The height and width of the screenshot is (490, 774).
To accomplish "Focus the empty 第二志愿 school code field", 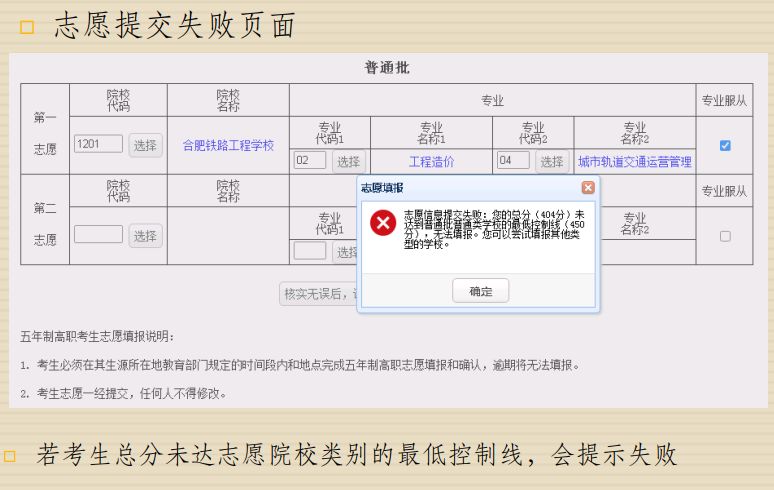I will click(x=98, y=234).
